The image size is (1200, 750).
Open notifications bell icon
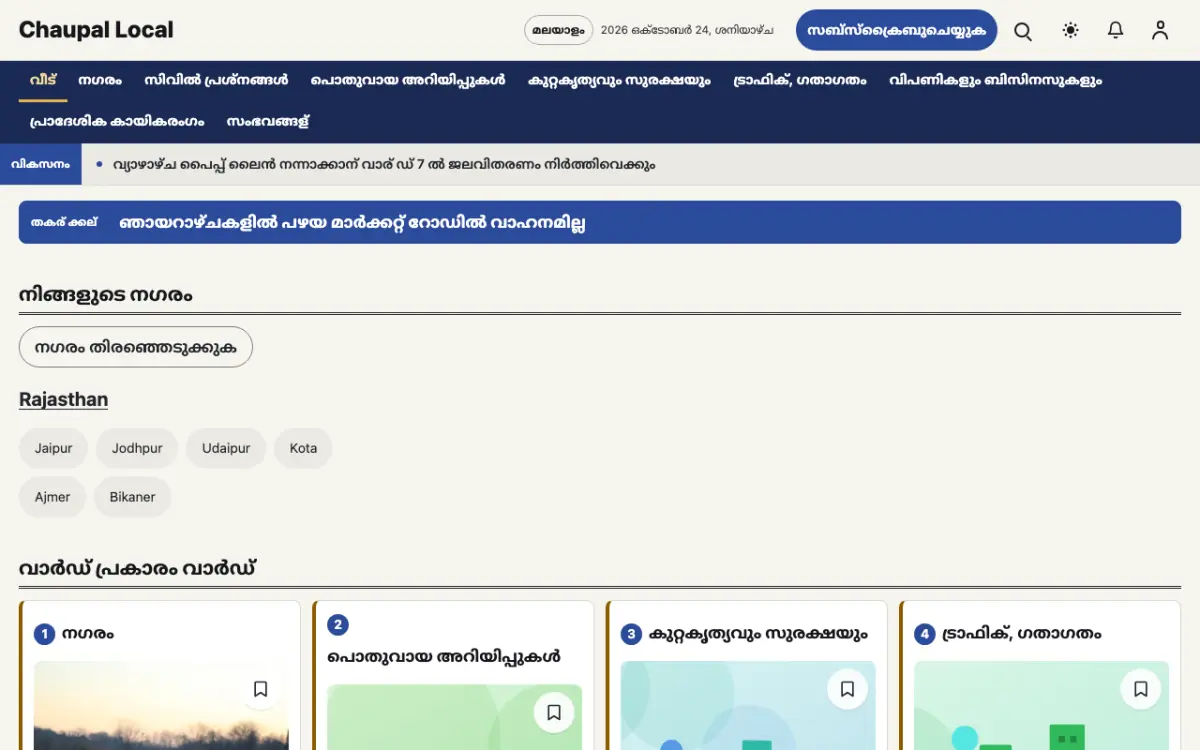click(1116, 31)
